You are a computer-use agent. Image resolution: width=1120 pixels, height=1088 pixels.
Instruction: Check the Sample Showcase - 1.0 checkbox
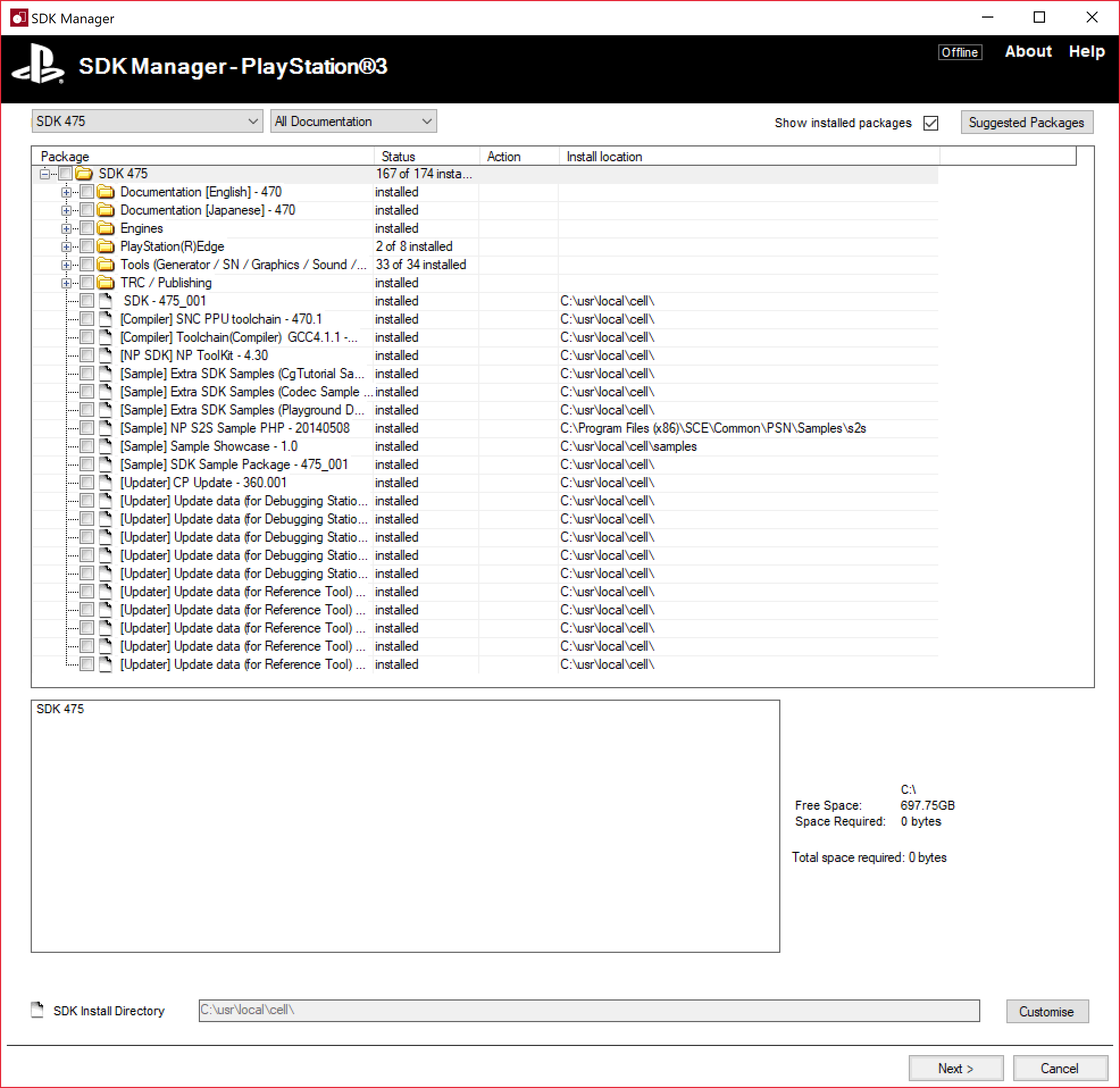click(87, 446)
